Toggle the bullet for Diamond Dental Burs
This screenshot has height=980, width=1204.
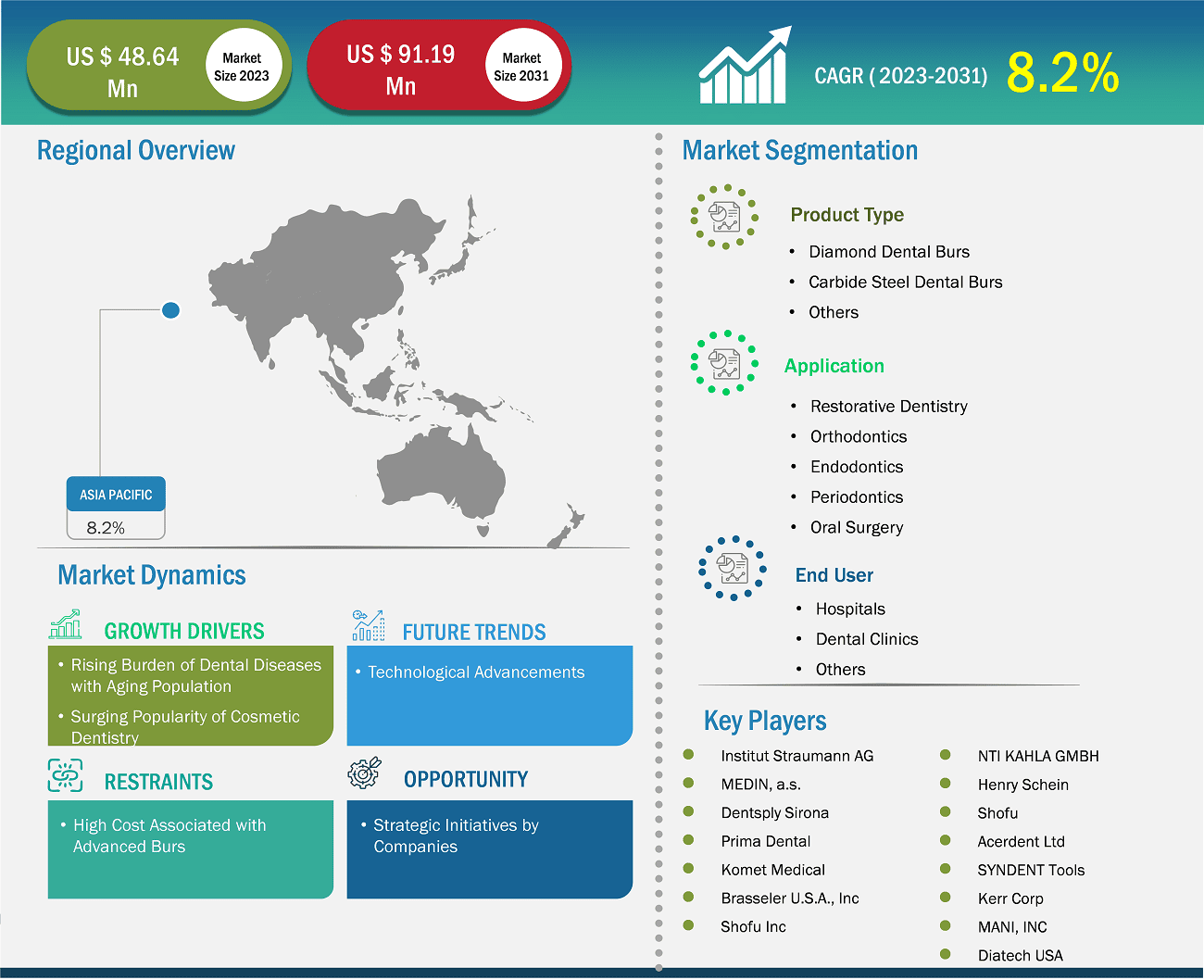[793, 251]
